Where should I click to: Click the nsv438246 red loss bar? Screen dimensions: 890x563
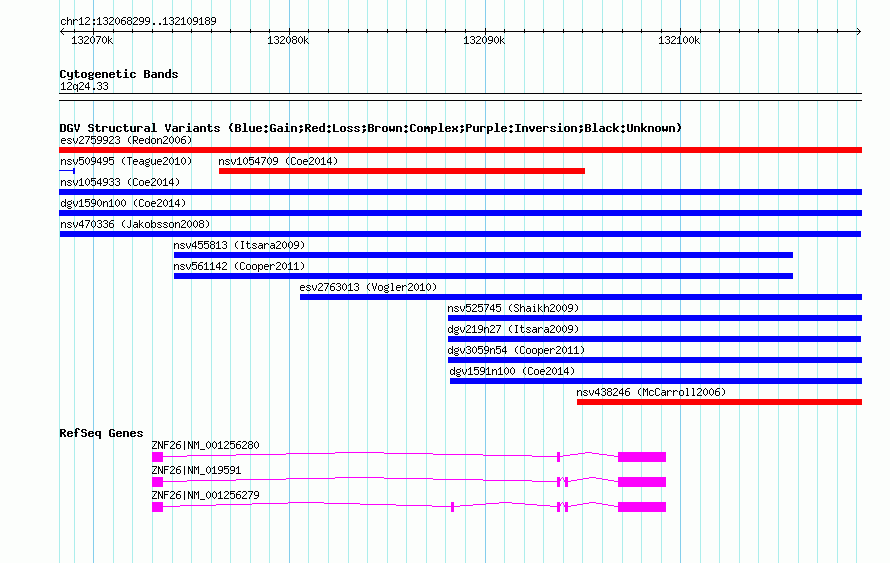point(720,402)
